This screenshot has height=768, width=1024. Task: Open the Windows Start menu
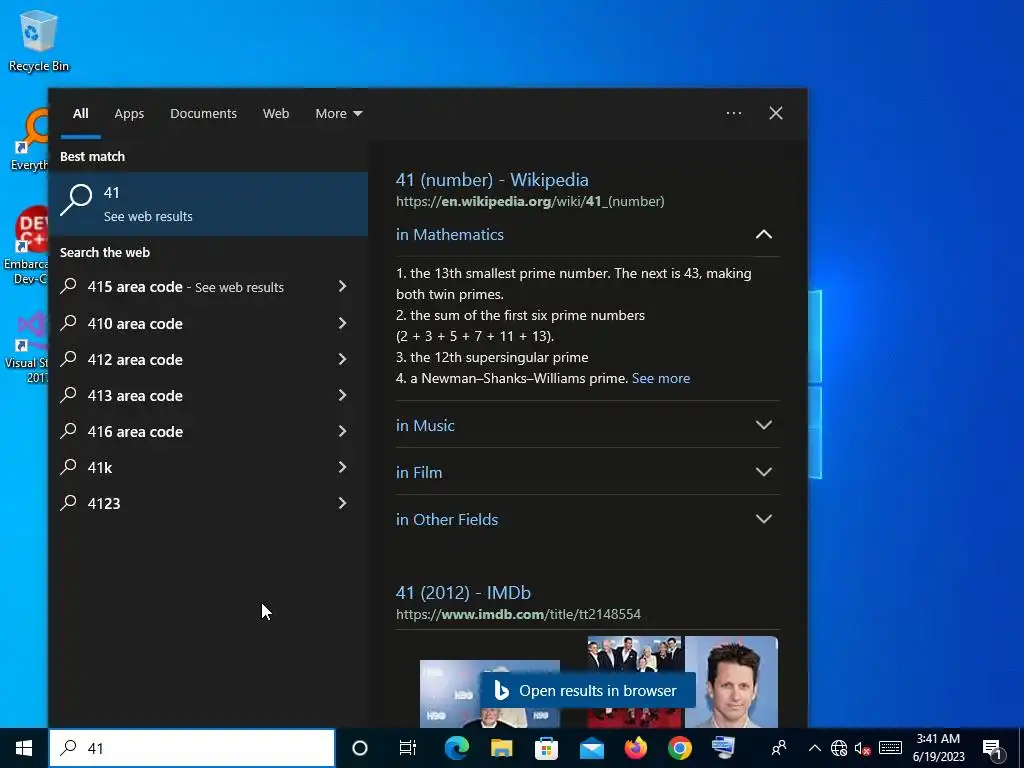24,748
